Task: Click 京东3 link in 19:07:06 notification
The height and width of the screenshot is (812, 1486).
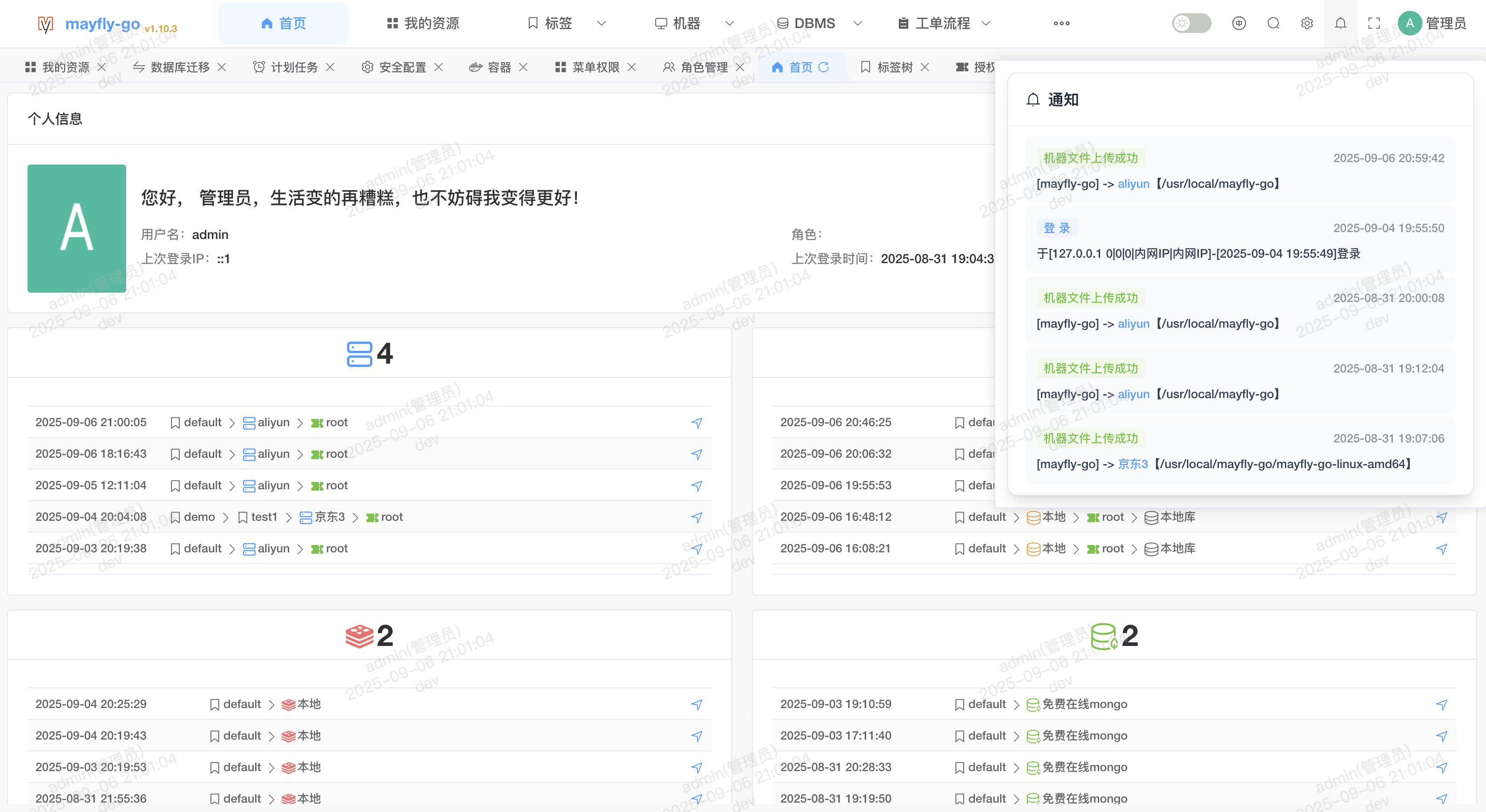Action: 1133,464
